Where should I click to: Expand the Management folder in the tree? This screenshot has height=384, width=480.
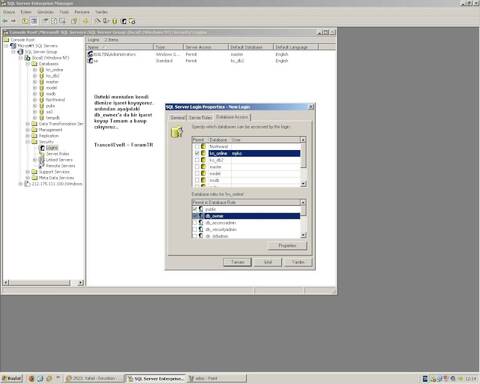click(28, 130)
